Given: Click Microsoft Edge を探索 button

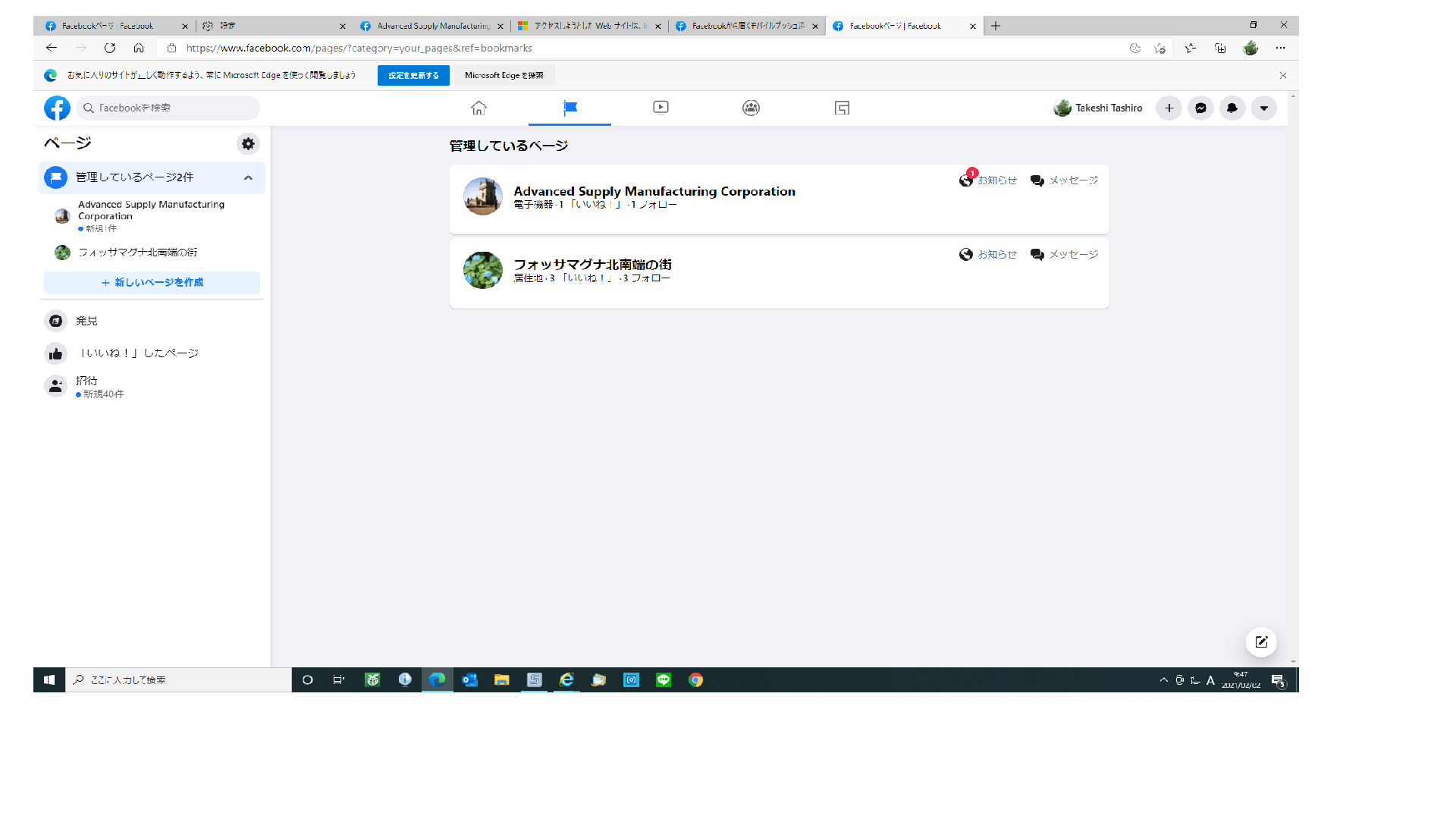Looking at the screenshot, I should pyautogui.click(x=504, y=75).
